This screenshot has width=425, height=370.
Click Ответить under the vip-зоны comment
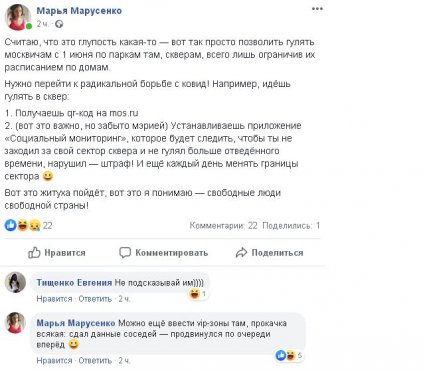(95, 360)
